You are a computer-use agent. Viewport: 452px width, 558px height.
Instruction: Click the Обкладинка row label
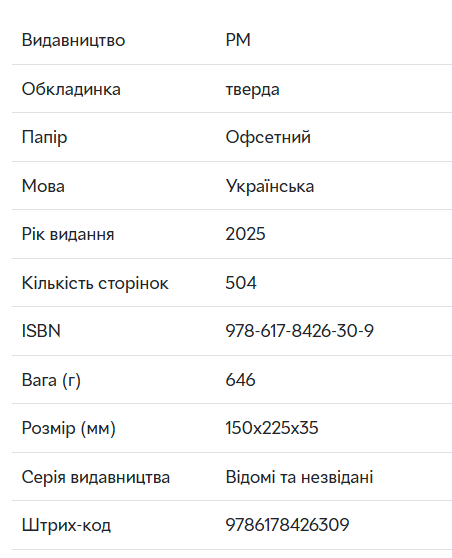[x=71, y=89]
